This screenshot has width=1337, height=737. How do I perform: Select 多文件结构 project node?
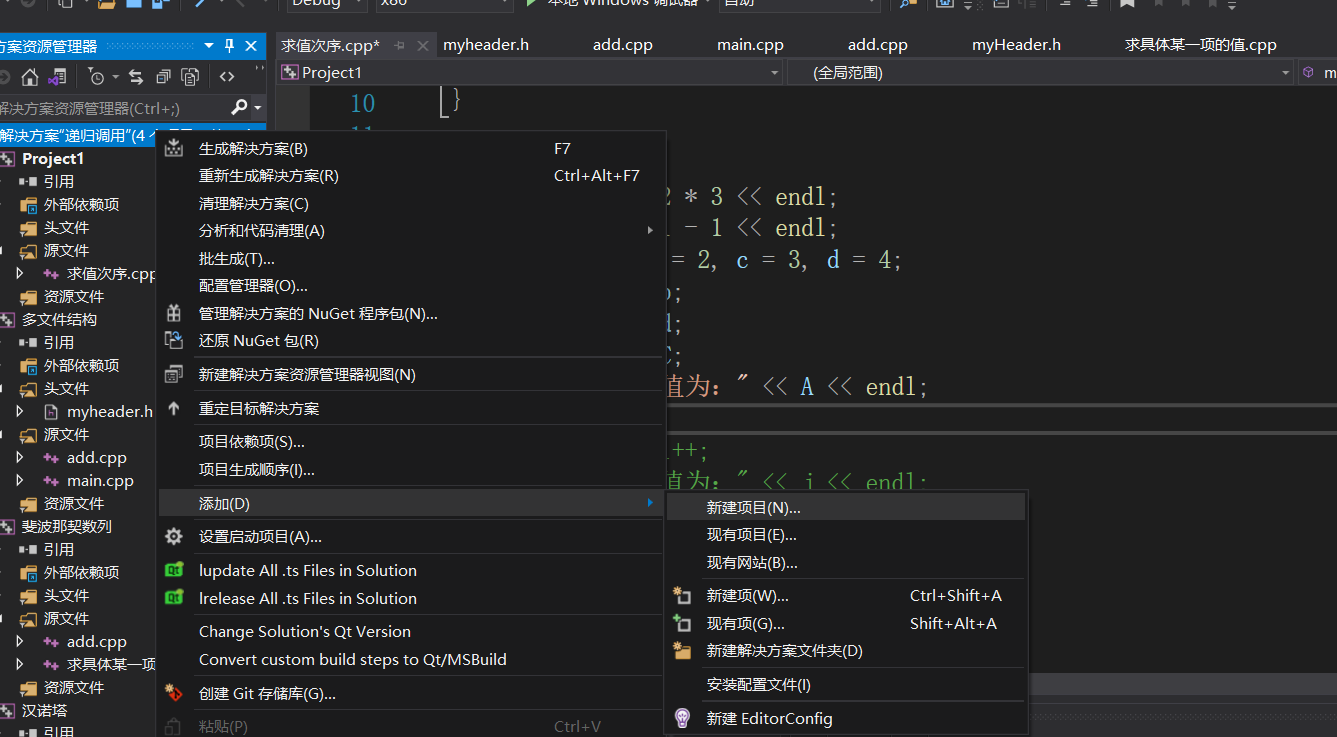pos(60,319)
